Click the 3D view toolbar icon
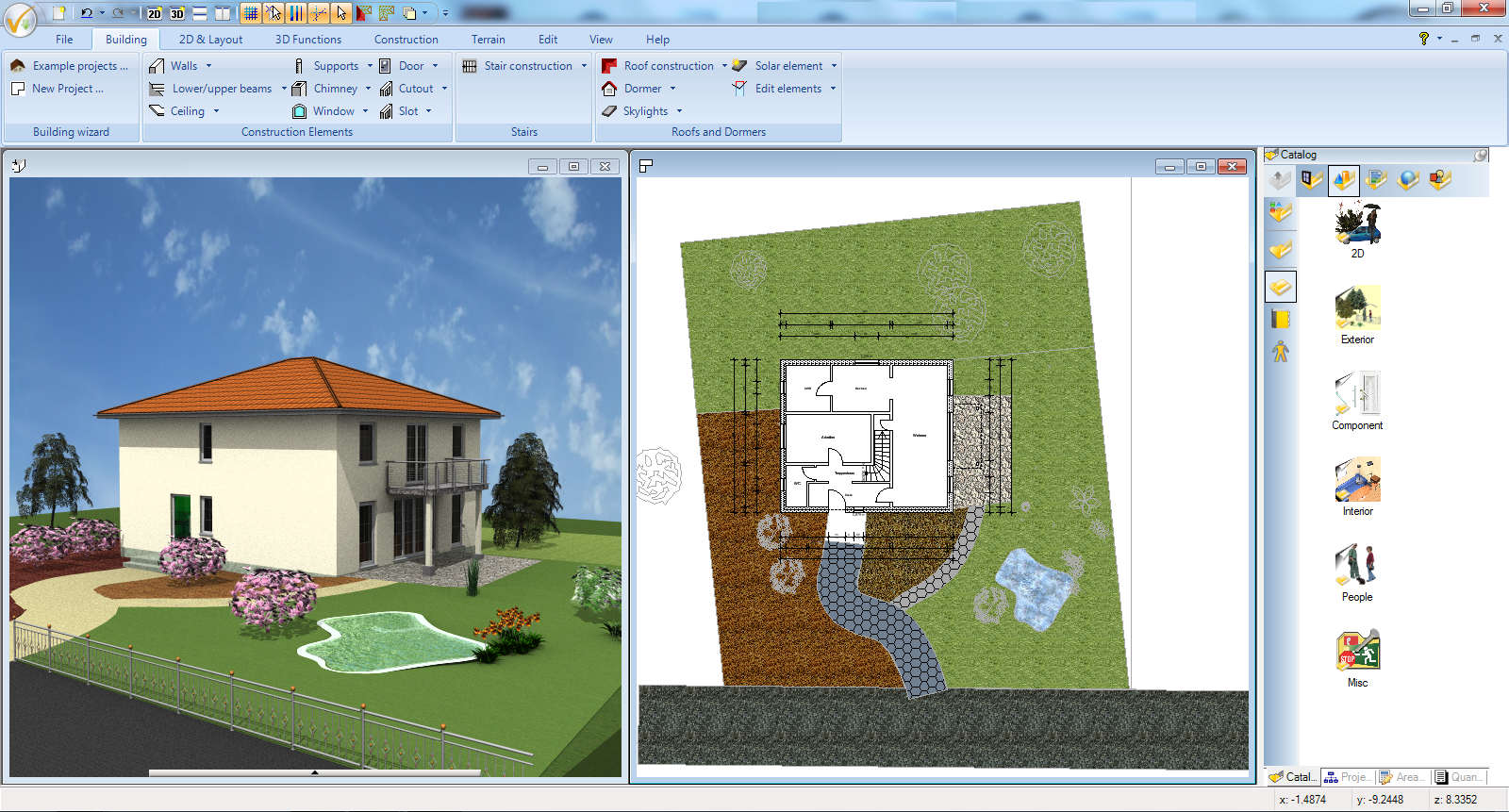 coord(177,13)
